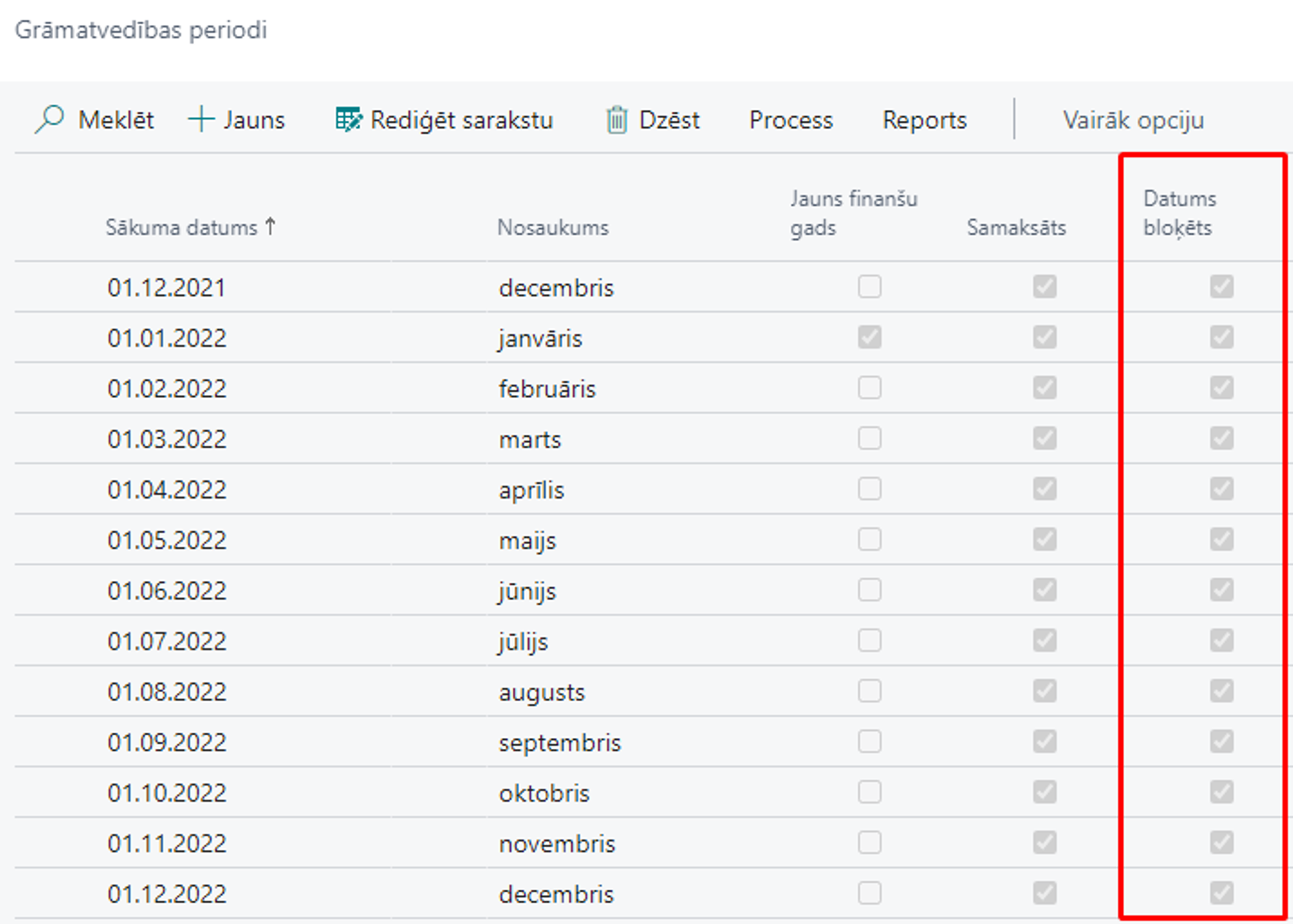Click the Nosaukums column header
Screen dimensions: 1293x924
pyautogui.click(x=553, y=227)
